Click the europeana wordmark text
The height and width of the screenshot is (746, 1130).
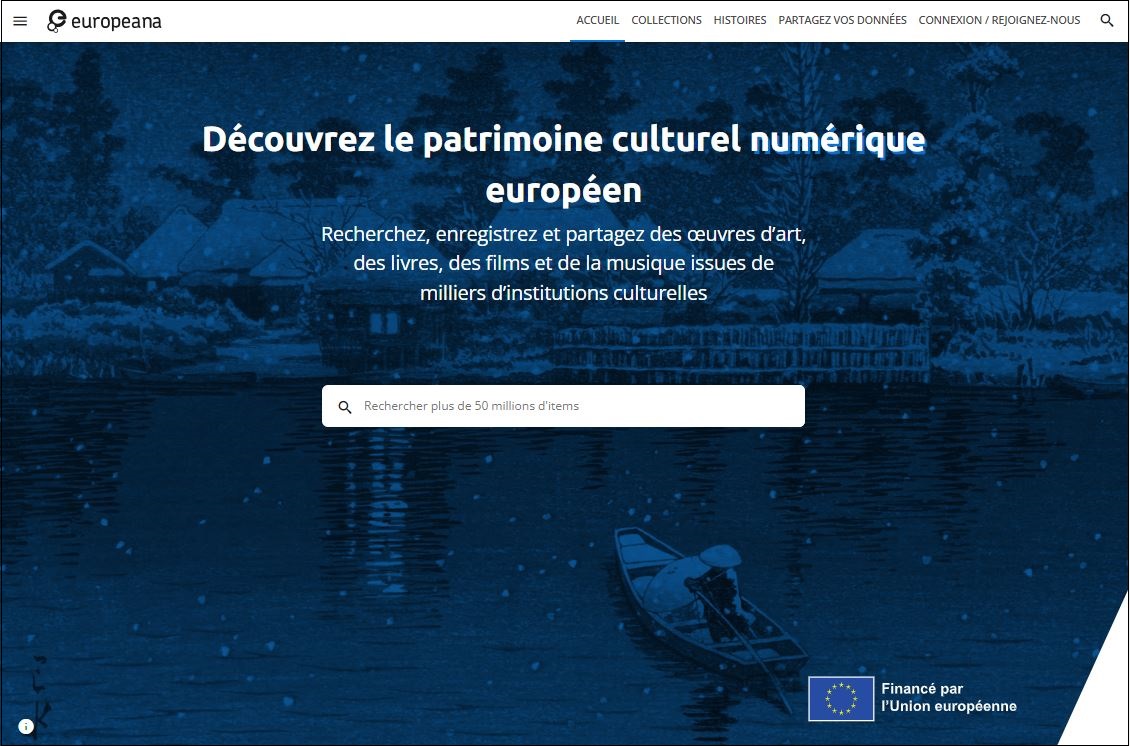[116, 21]
